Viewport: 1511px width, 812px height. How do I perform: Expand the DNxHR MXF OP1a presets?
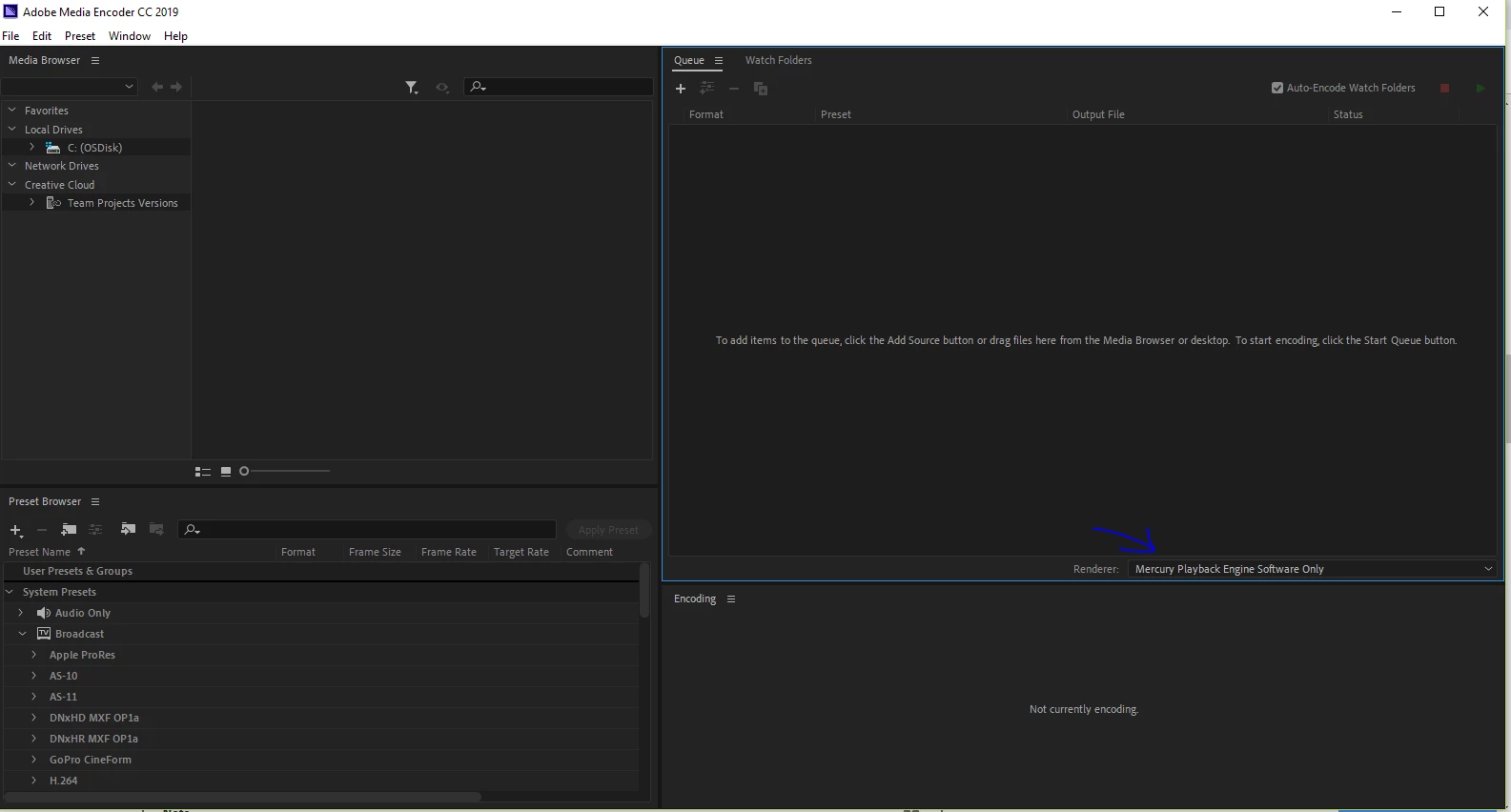pyautogui.click(x=34, y=739)
